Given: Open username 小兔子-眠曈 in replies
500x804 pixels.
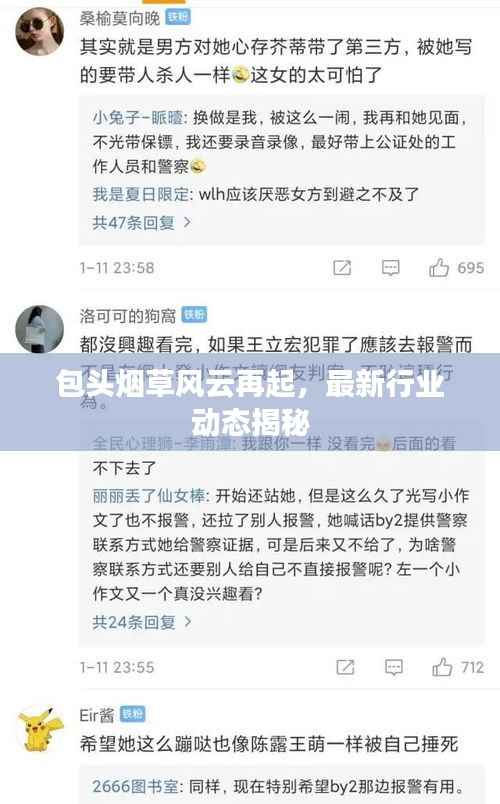Looking at the screenshot, I should [138, 118].
